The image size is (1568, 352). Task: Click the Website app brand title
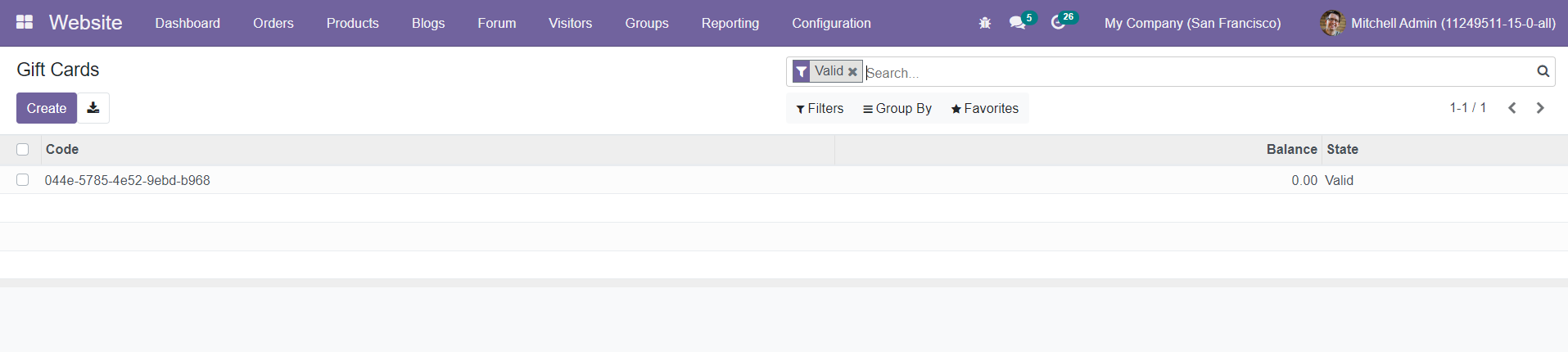tap(85, 22)
